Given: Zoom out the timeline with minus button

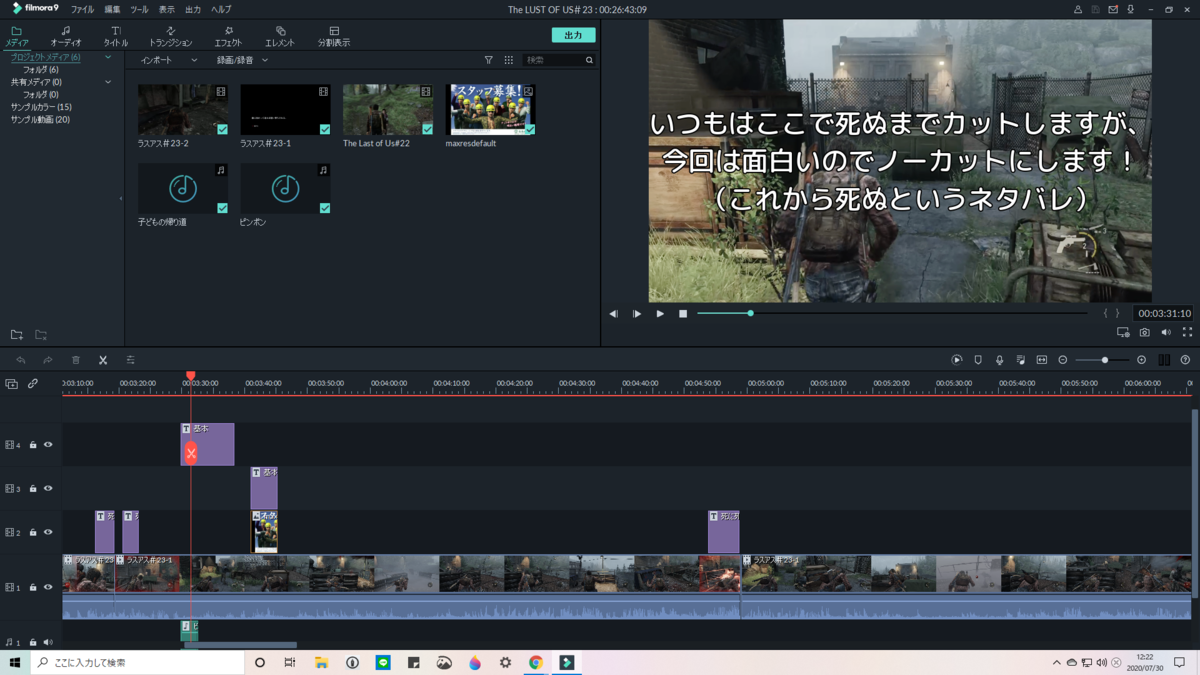Looking at the screenshot, I should pos(1063,360).
